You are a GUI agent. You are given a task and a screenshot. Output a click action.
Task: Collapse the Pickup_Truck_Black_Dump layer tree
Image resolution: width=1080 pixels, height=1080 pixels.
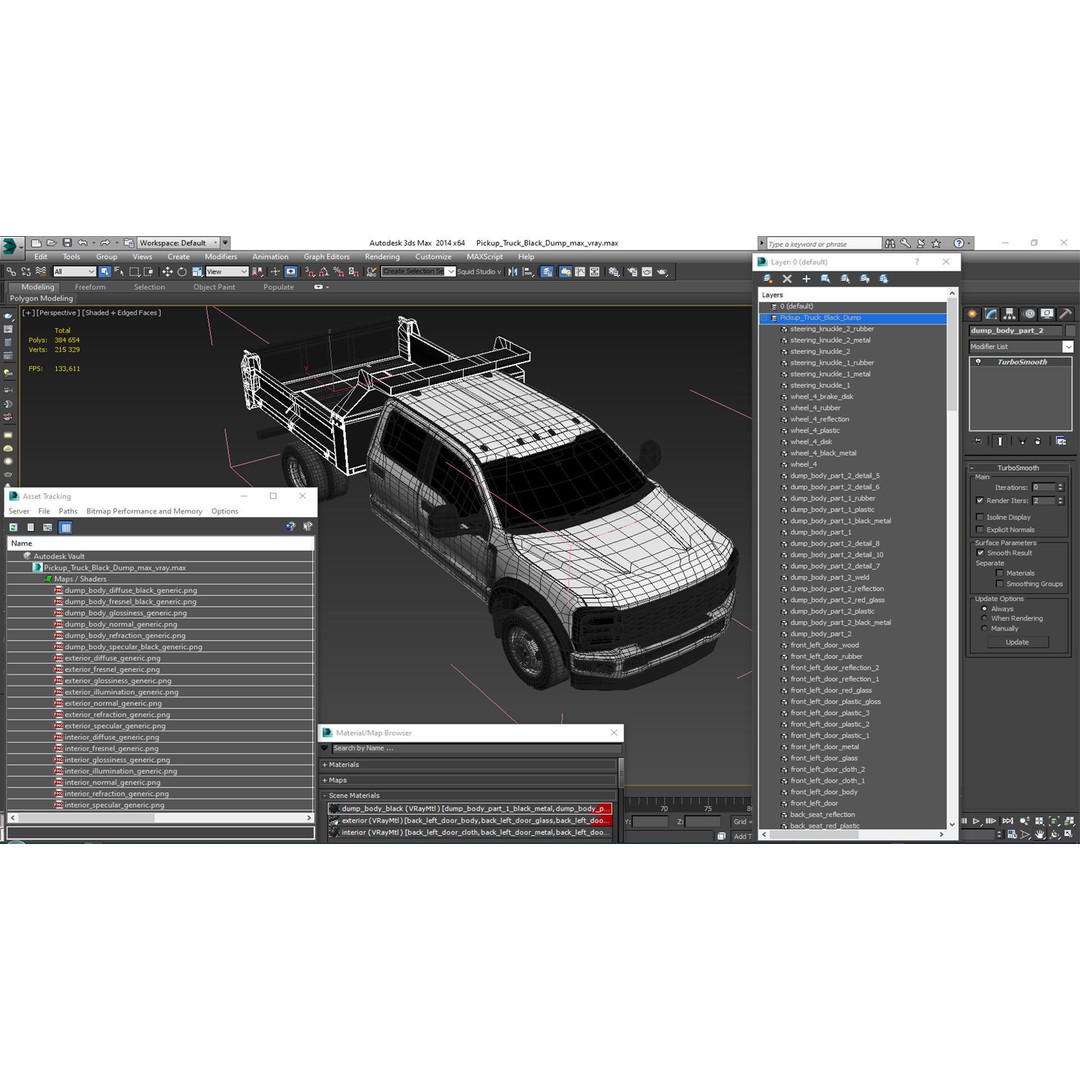tap(764, 318)
